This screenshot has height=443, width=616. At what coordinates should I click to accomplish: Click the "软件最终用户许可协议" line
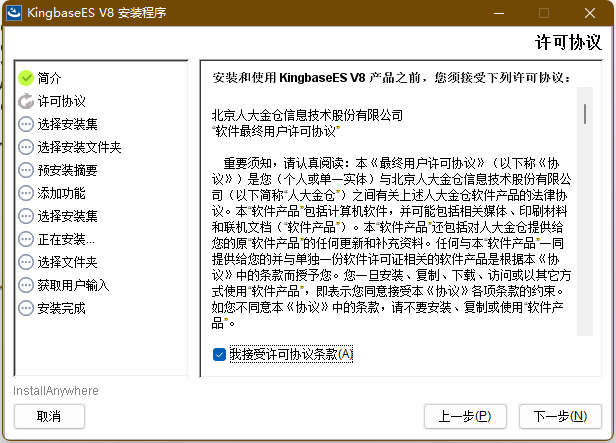pos(276,131)
